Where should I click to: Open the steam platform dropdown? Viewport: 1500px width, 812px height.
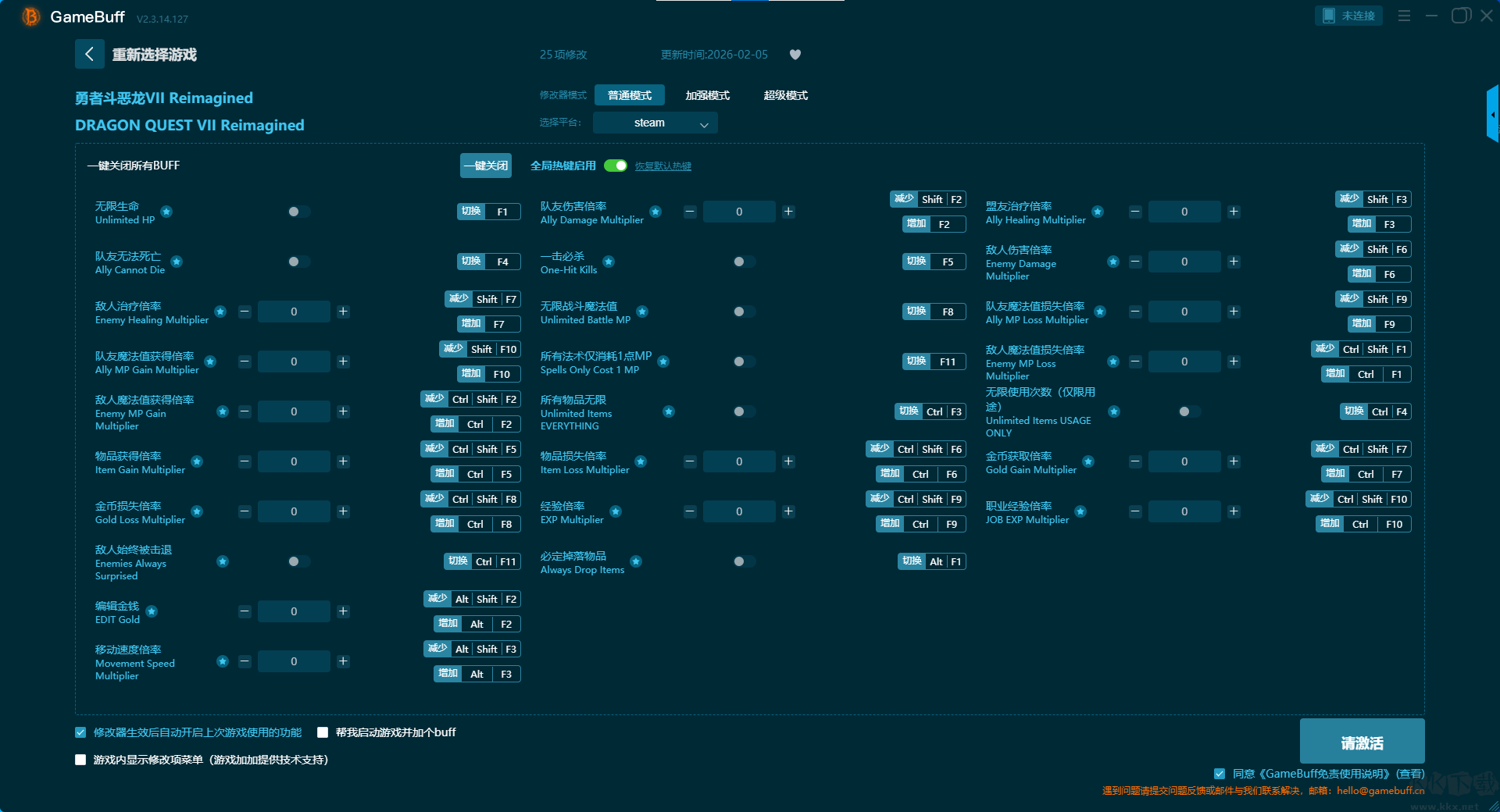click(x=655, y=123)
